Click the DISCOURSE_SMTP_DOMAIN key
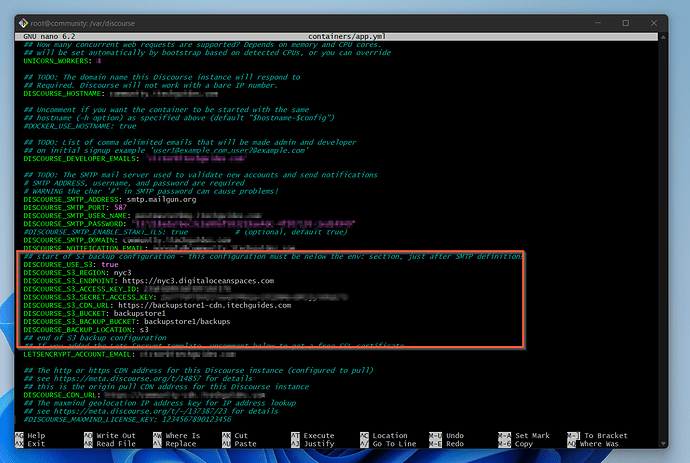Screen dimensions: 690x463 pyautogui.click(x=70, y=240)
